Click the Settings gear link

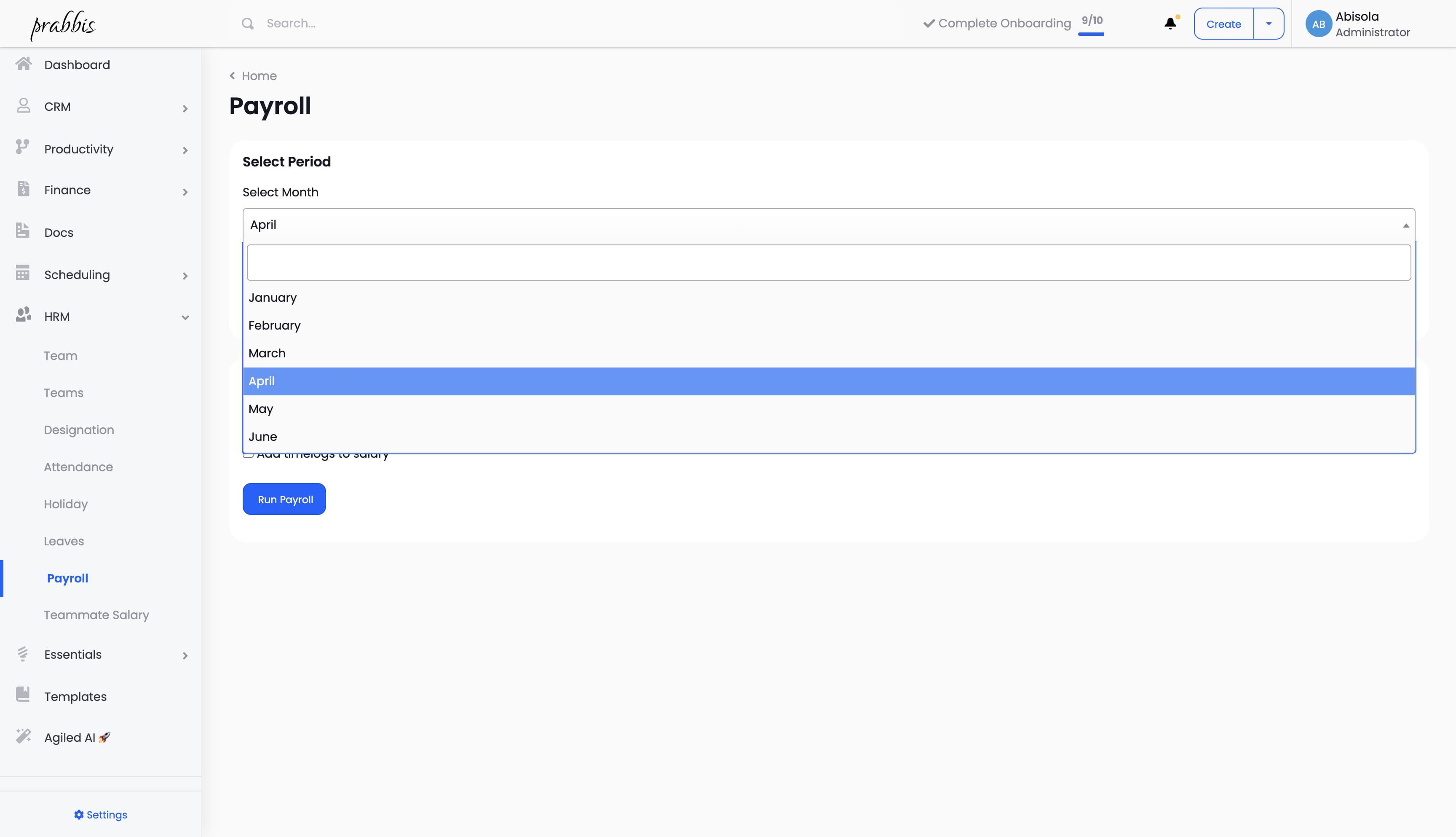[101, 815]
